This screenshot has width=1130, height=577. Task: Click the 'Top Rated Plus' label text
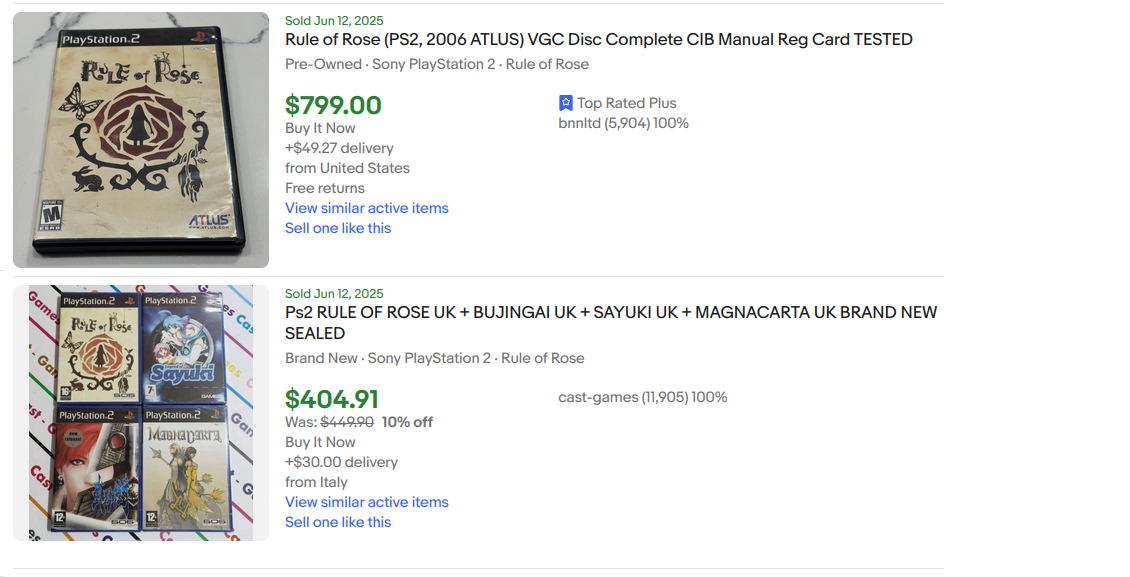click(x=626, y=103)
